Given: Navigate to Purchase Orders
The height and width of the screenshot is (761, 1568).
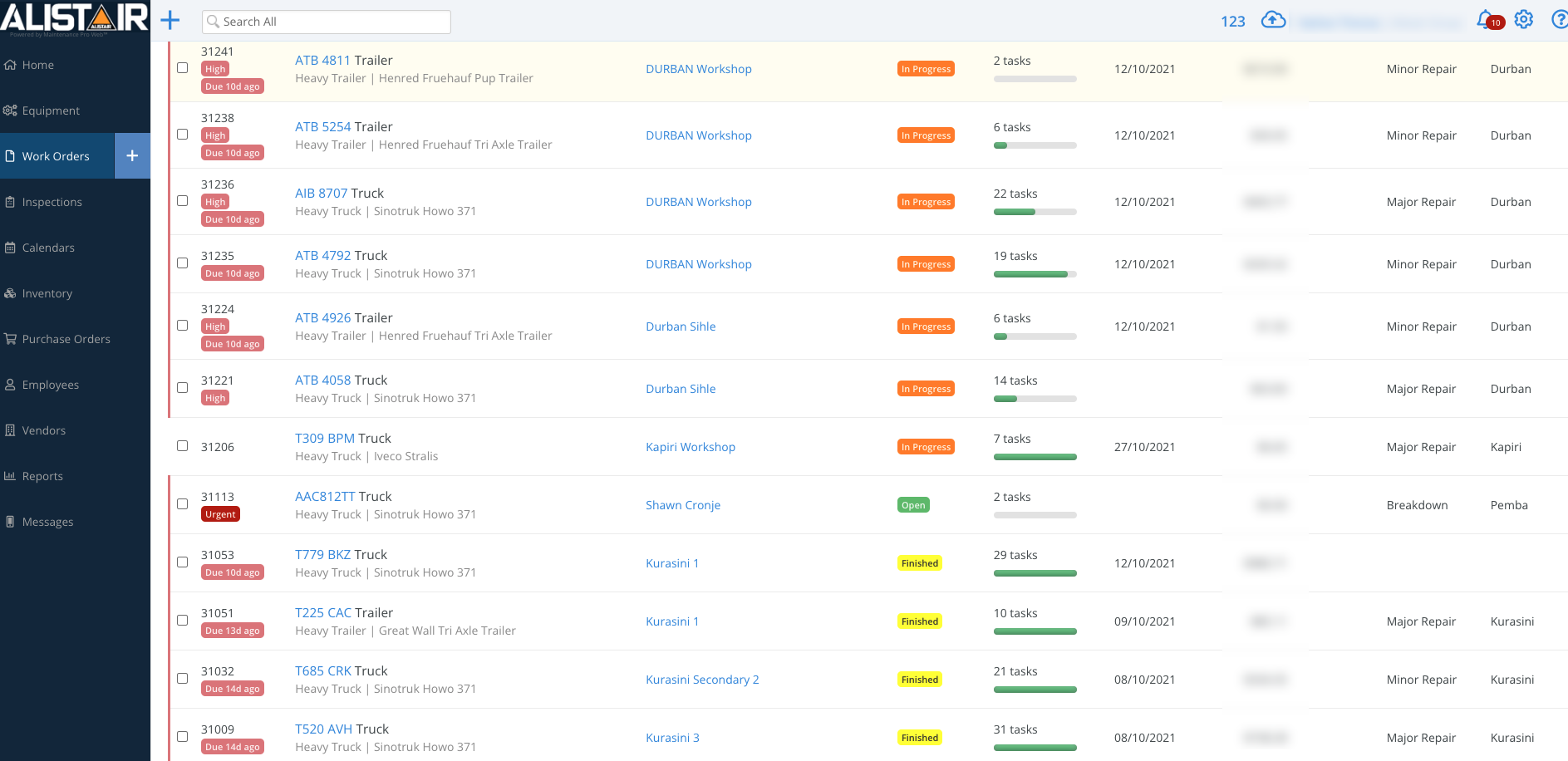Looking at the screenshot, I should point(66,339).
